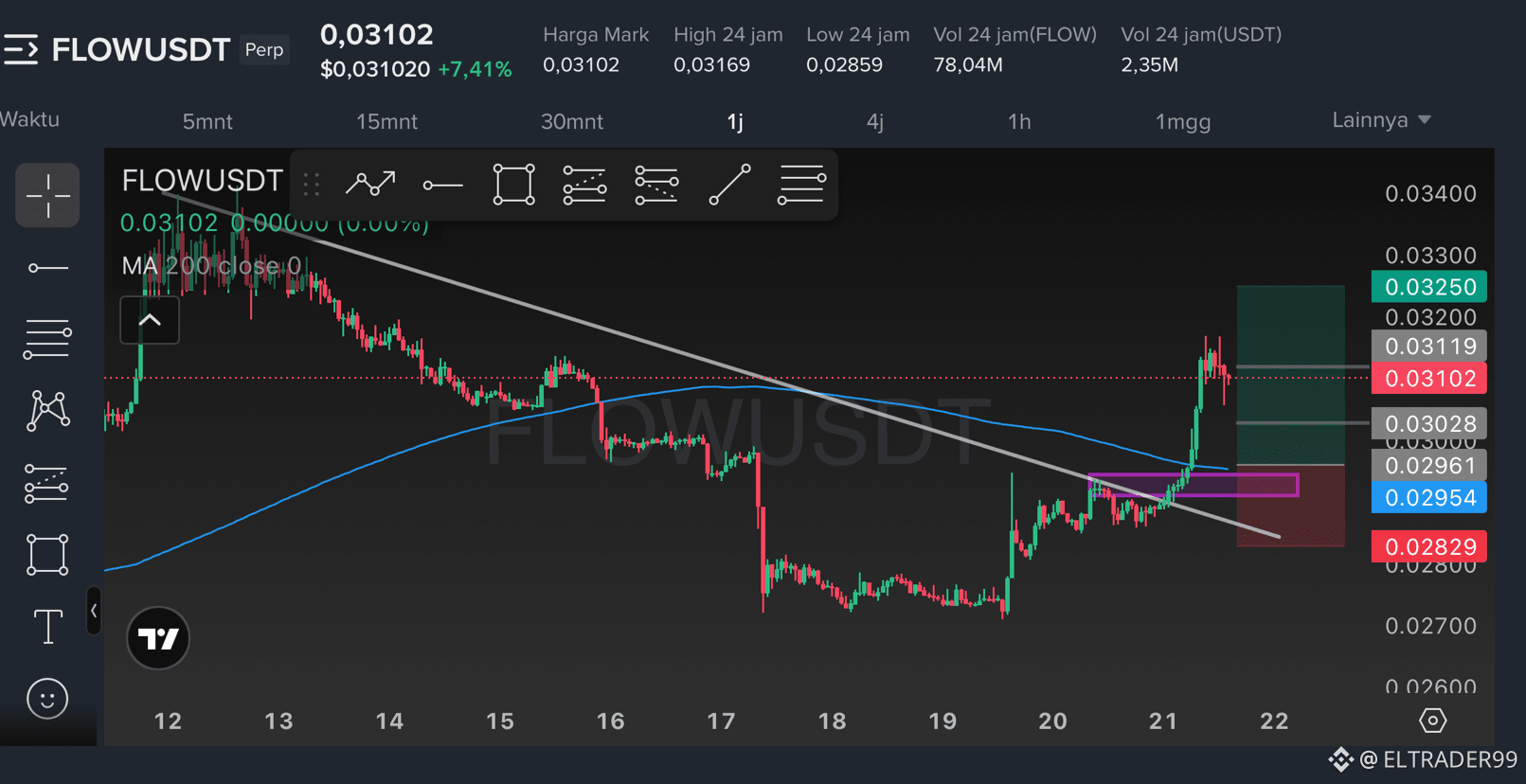Select the Text tool
1526x784 pixels.
[47, 627]
